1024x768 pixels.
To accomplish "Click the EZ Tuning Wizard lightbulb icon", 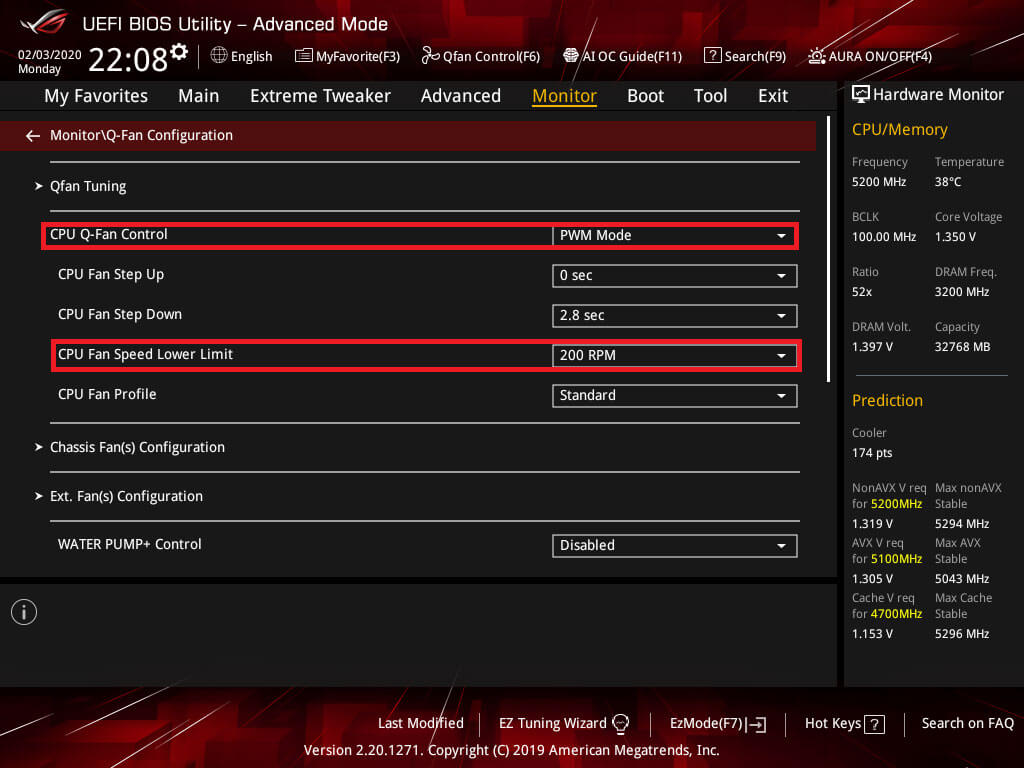I will [620, 724].
